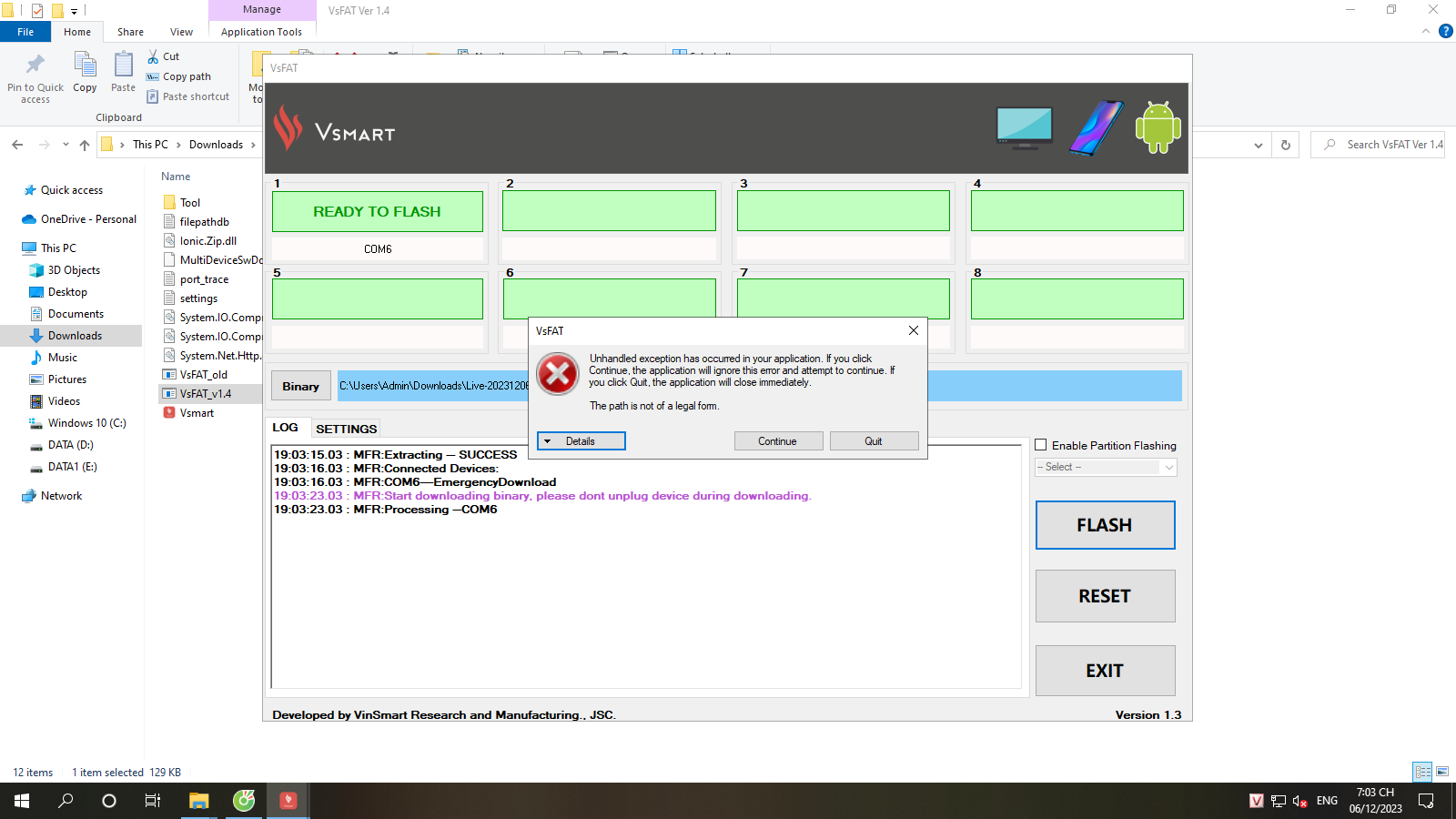Click the smartphone icon in VsFAT header

(1096, 127)
